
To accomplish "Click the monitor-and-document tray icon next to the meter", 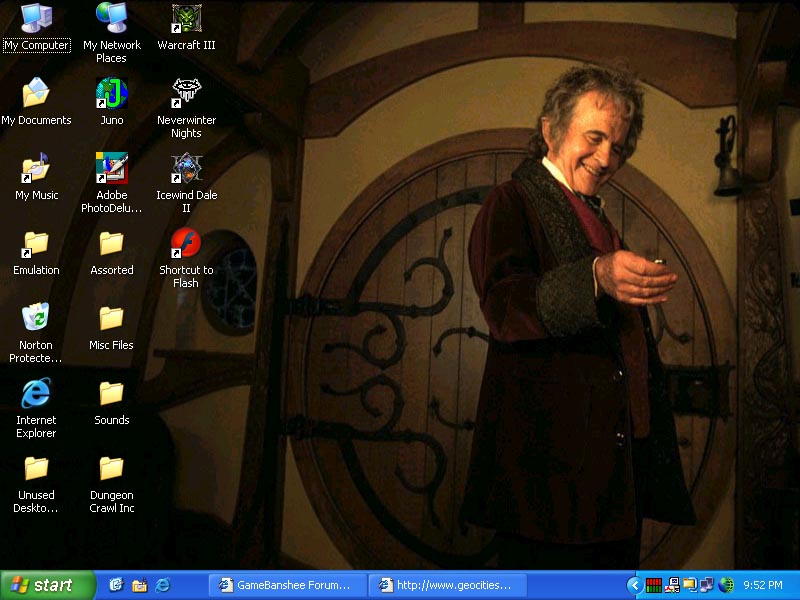I will click(x=672, y=585).
